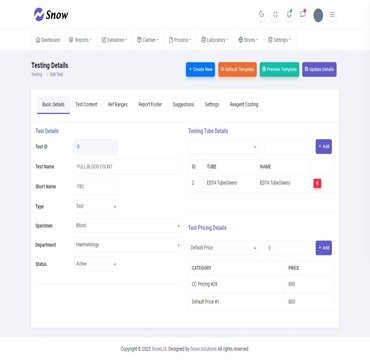Open the Default Price category dropdown
The width and height of the screenshot is (370, 360).
click(x=223, y=248)
